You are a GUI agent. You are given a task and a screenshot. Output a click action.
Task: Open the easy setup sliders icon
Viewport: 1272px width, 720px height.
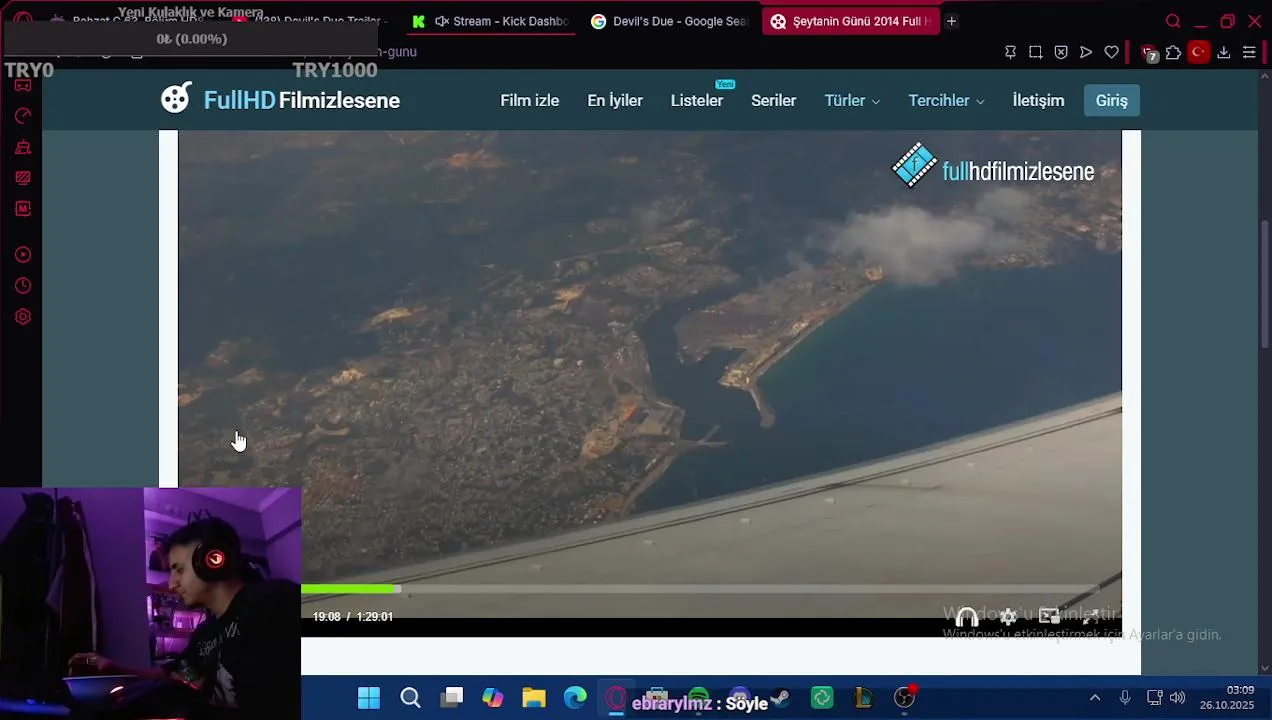pyautogui.click(x=1249, y=52)
